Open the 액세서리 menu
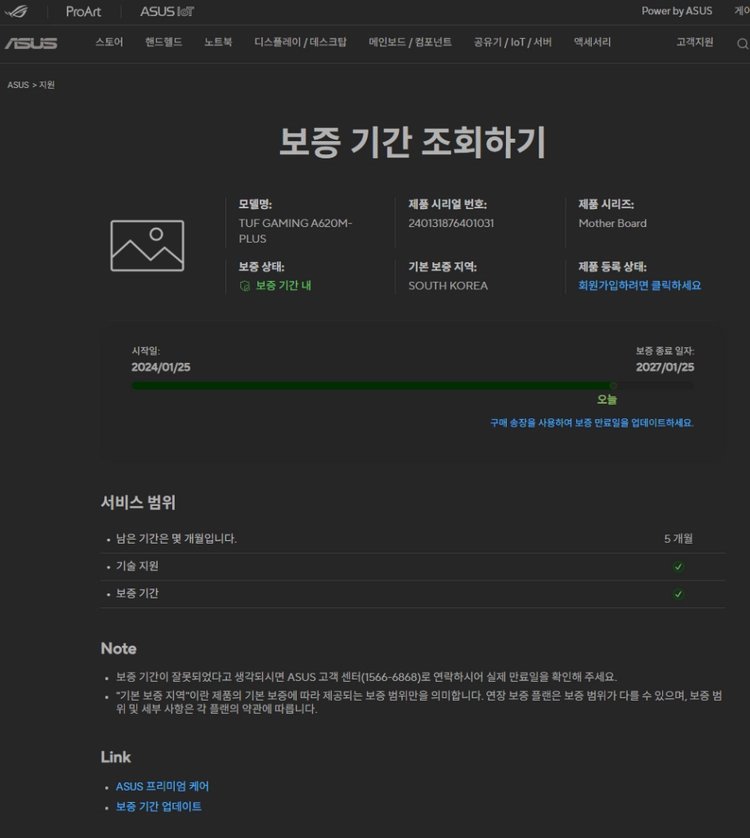 tap(592, 42)
